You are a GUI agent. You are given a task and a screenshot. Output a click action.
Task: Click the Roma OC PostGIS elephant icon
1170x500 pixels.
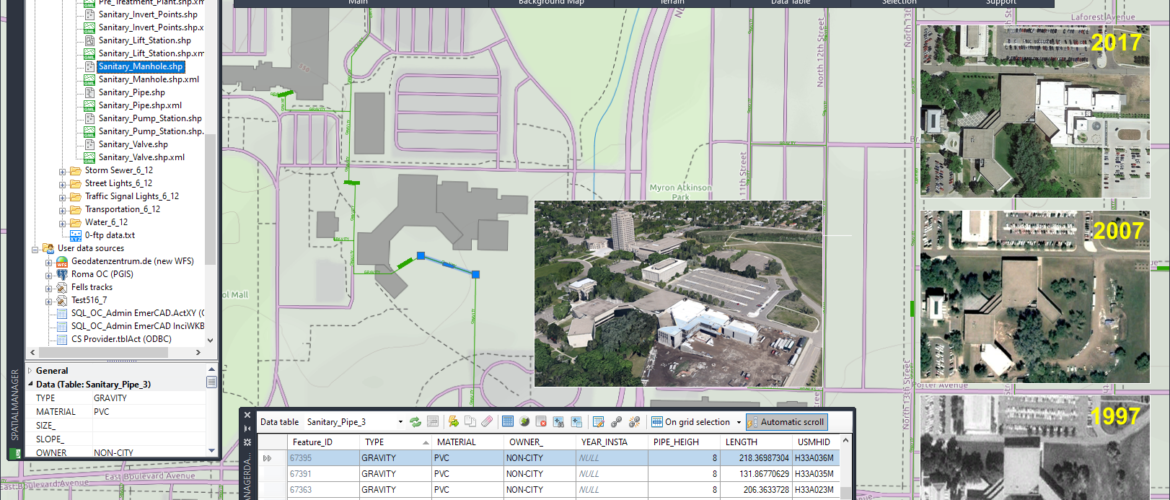[x=63, y=274]
